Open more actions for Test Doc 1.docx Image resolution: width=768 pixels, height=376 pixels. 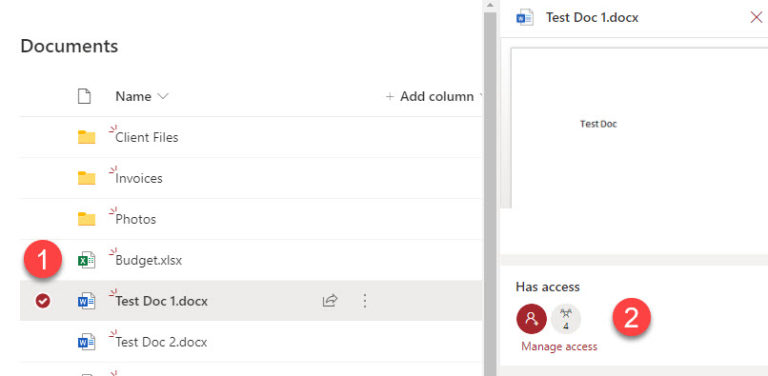[x=364, y=301]
